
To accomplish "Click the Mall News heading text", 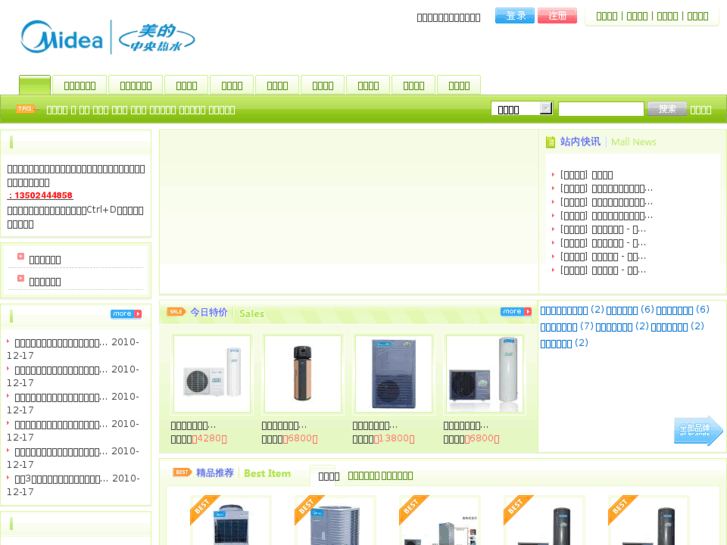I will coord(634,142).
